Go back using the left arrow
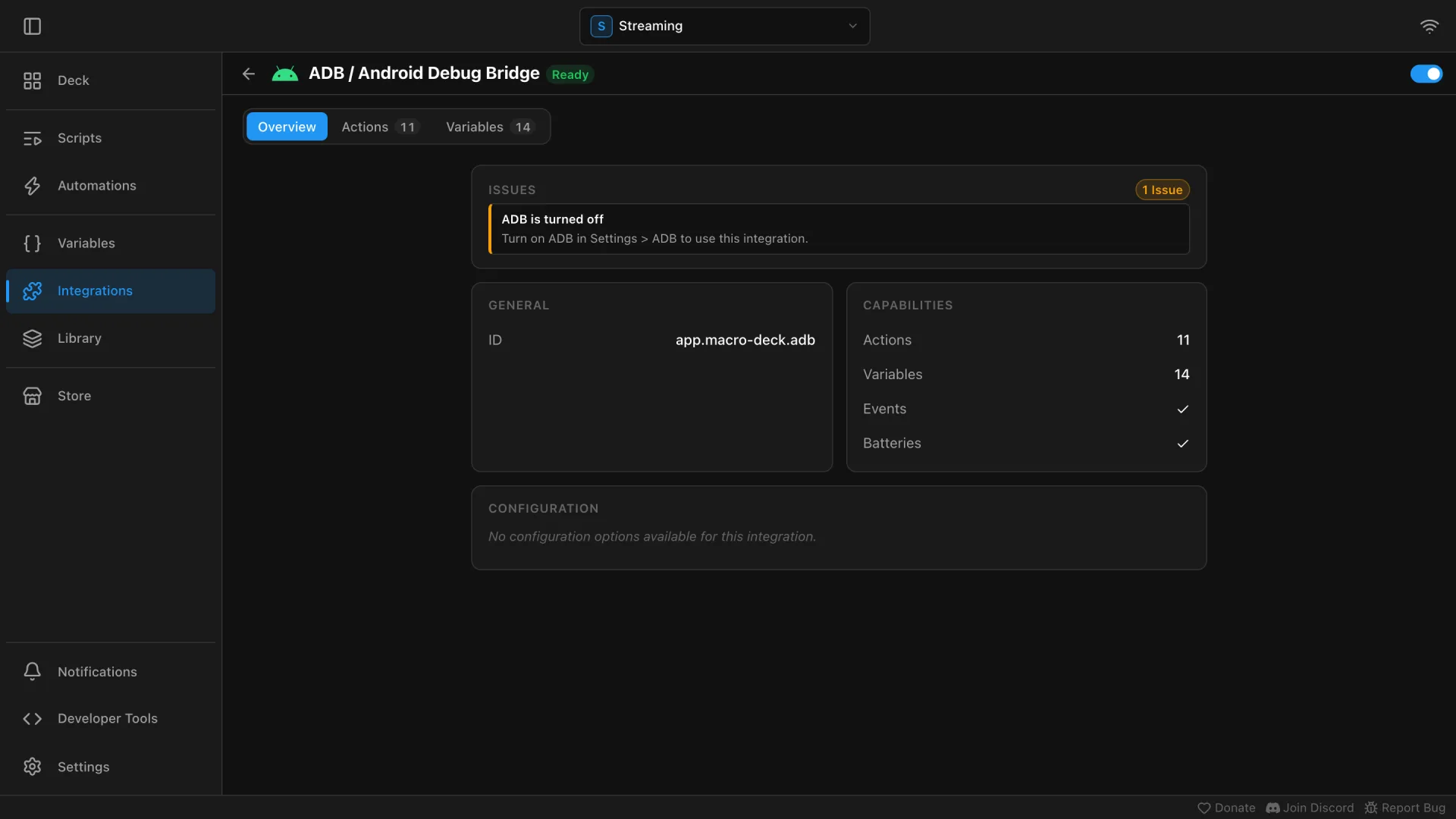The image size is (1456, 819). pos(249,74)
